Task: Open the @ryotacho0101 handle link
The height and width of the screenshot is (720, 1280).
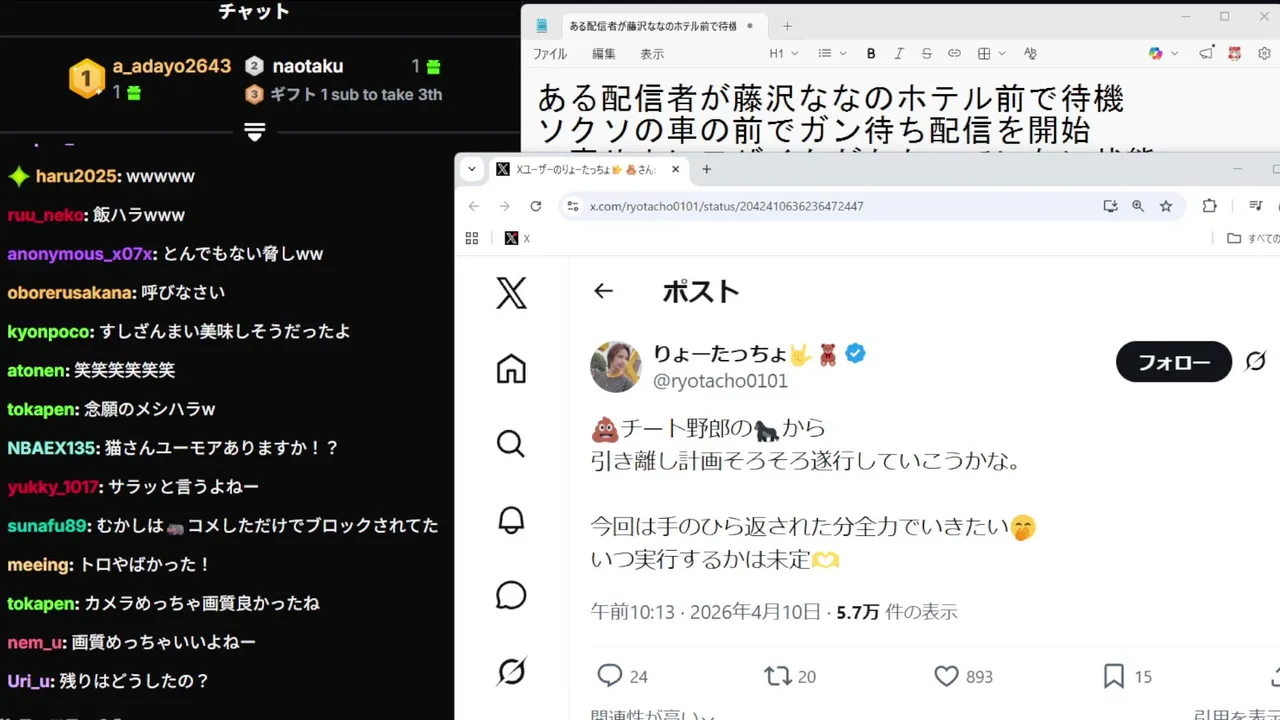Action: pyautogui.click(x=720, y=381)
